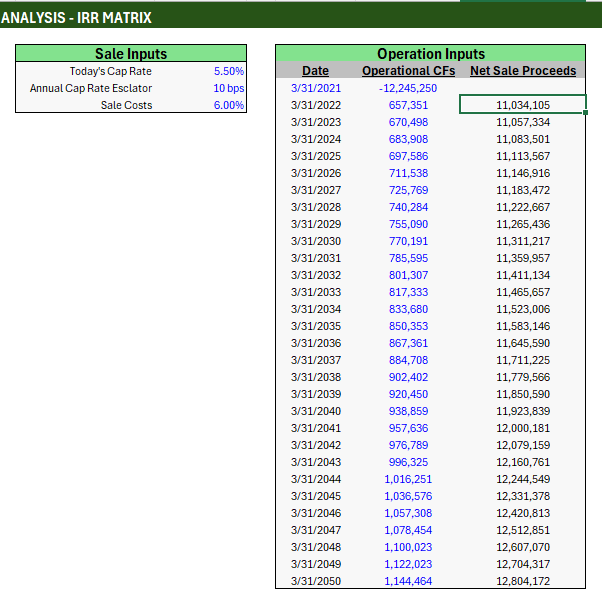The image size is (602, 606).
Task: Select net sale proceeds 11,183,472
Action: [523, 190]
